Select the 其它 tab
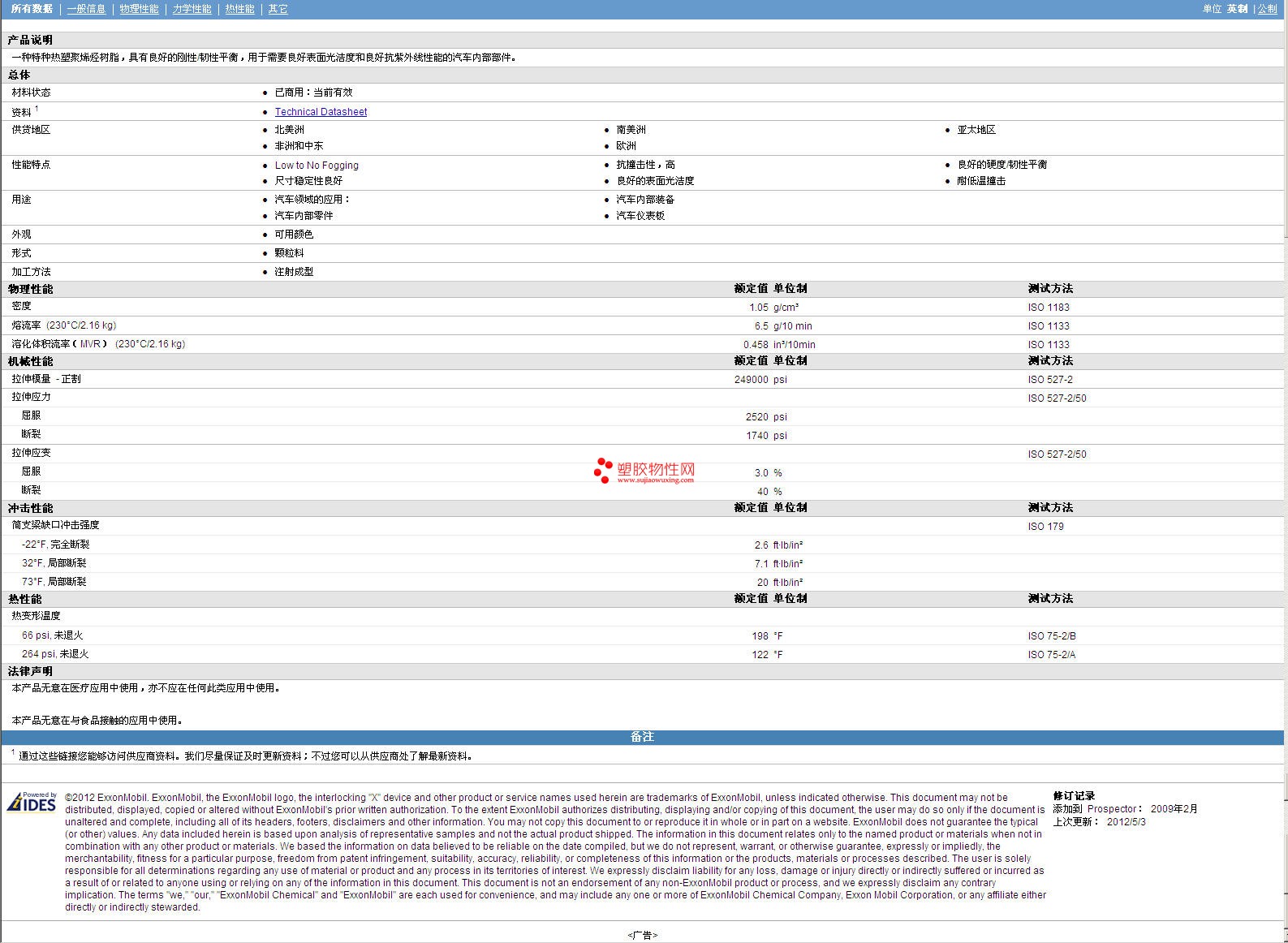Screen dimensions: 1288x943 point(278,9)
